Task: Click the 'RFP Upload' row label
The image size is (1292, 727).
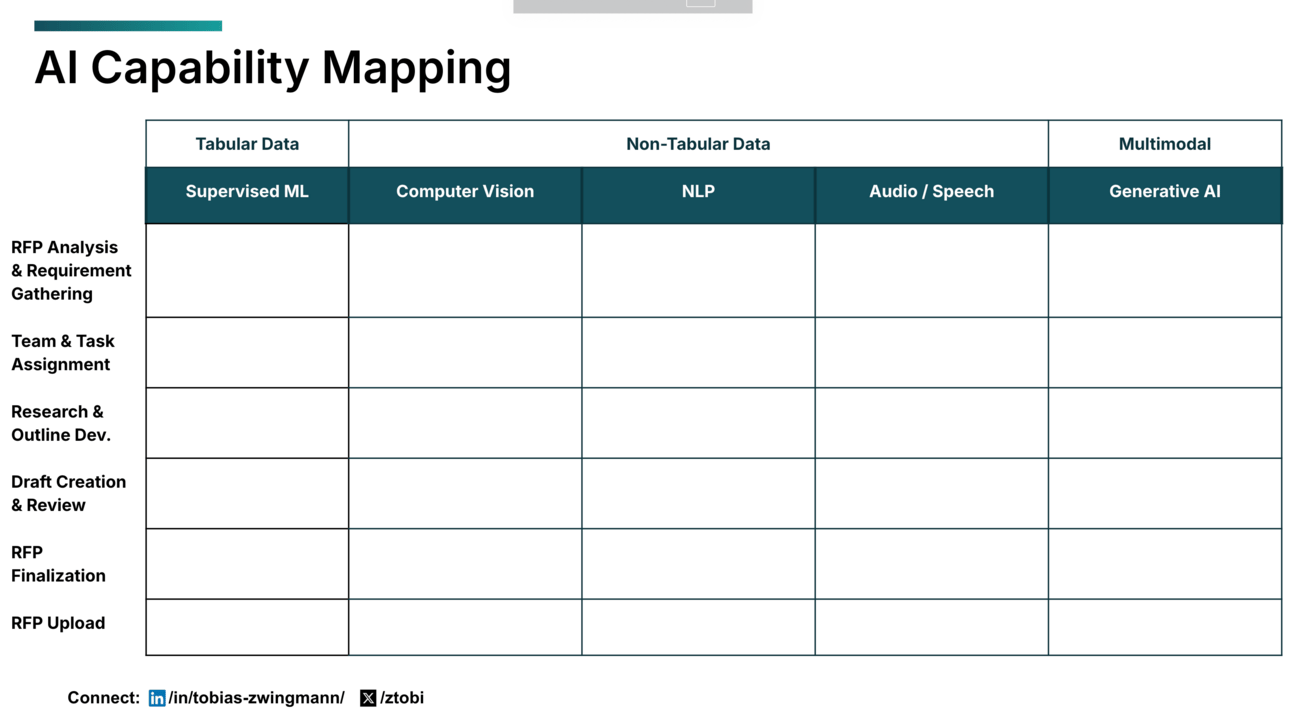Action: tap(58, 623)
